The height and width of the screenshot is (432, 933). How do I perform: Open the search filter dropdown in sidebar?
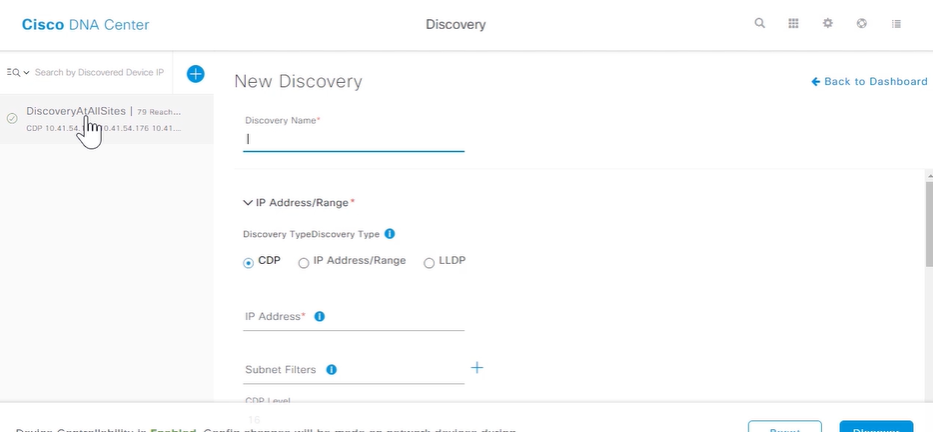point(17,73)
